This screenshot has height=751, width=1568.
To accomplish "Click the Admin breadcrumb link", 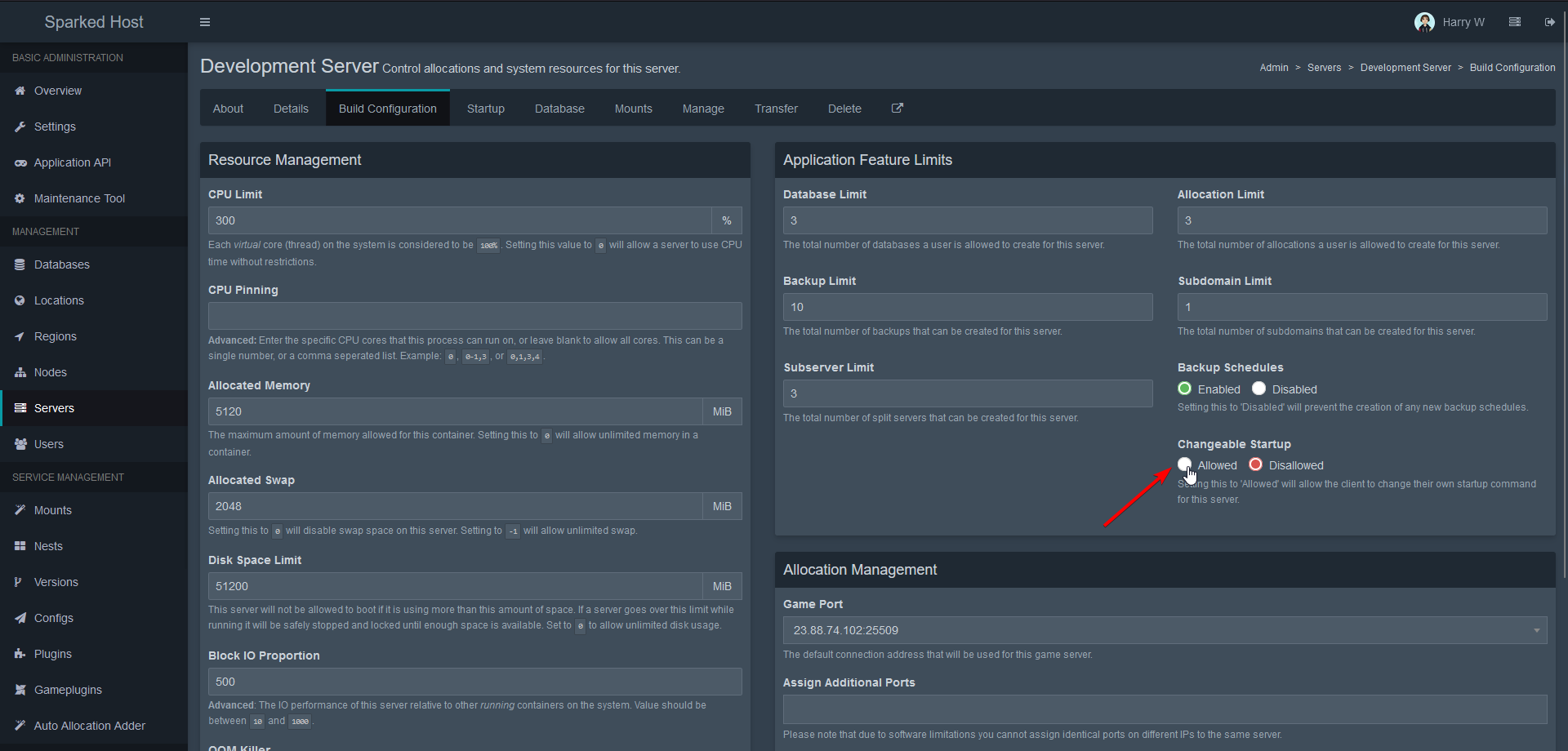I will [1274, 67].
